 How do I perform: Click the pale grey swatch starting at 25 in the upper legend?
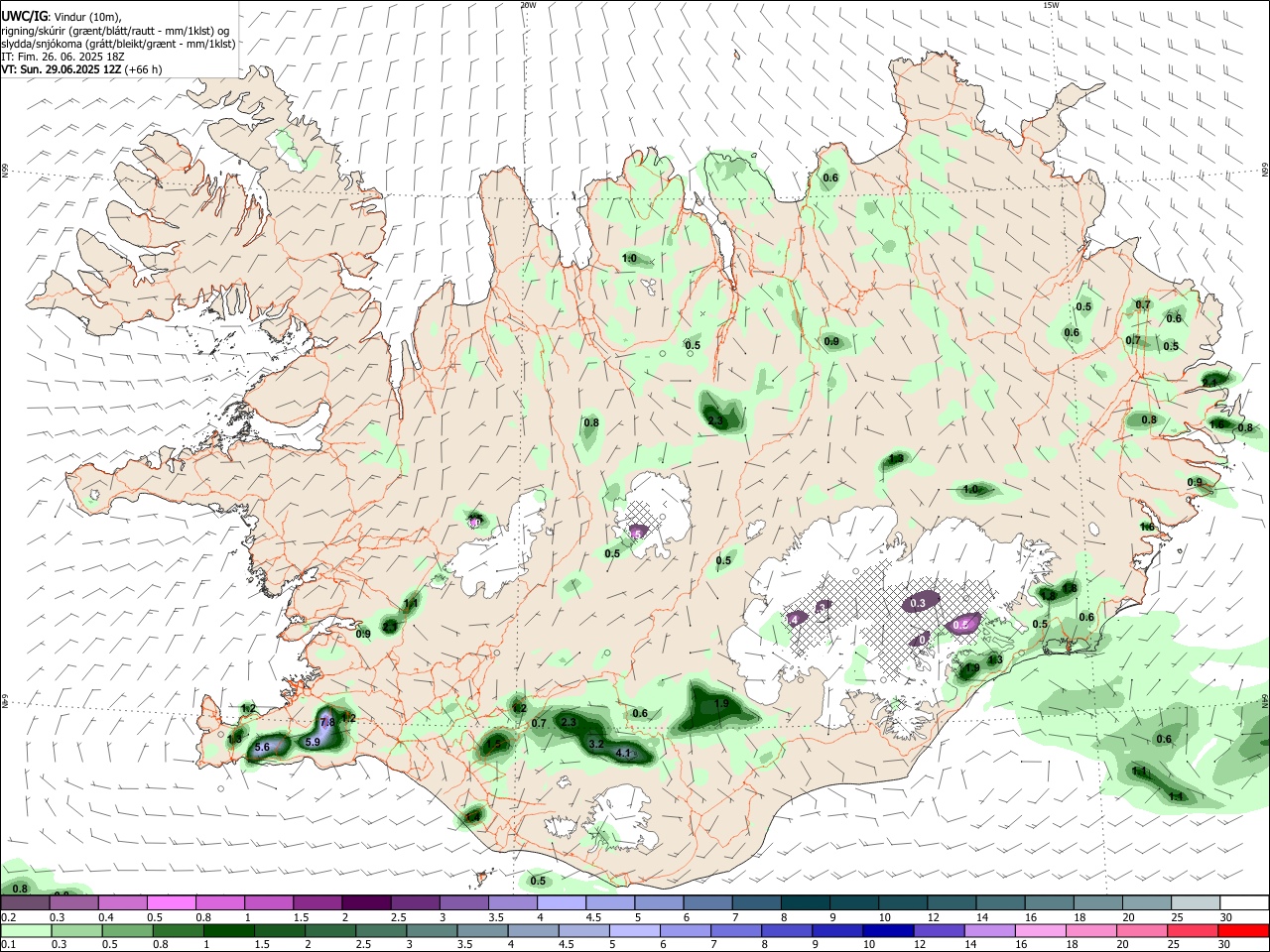pos(1196,903)
